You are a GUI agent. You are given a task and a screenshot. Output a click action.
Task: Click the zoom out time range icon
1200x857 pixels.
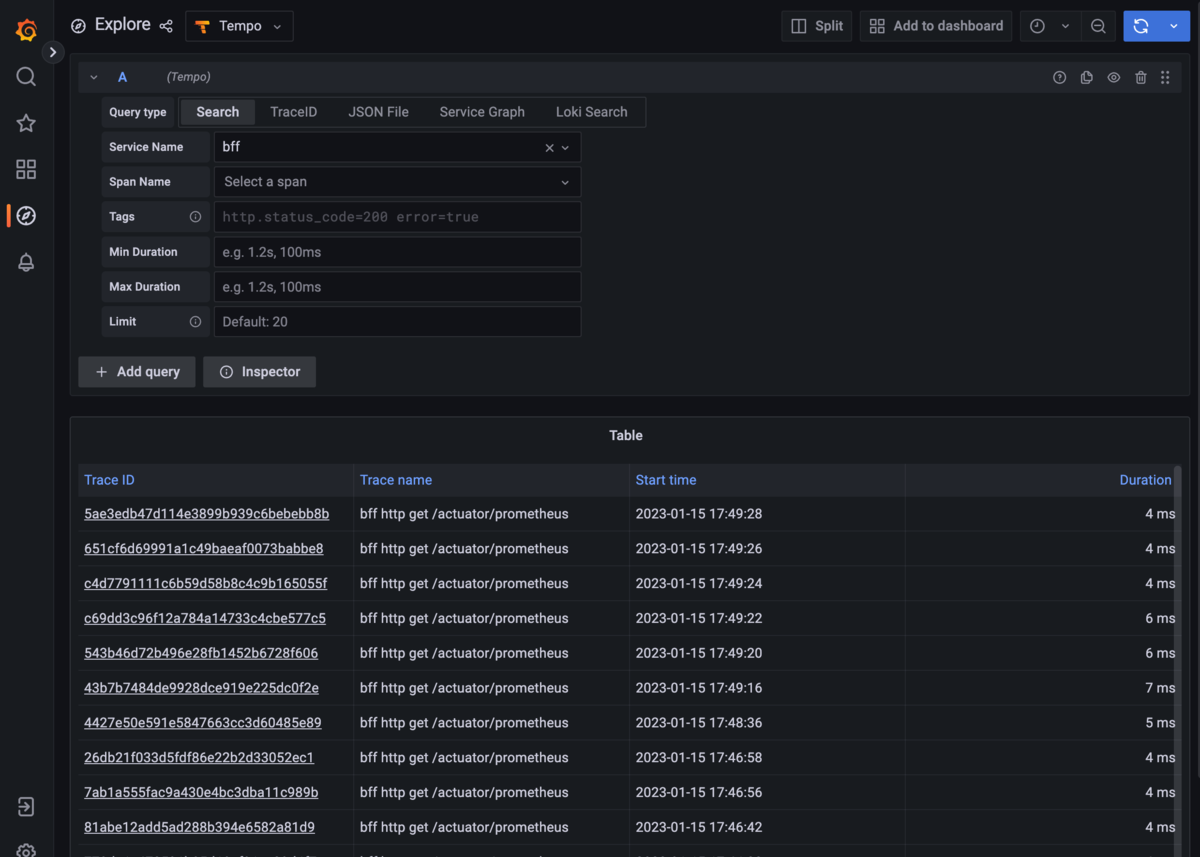1098,26
